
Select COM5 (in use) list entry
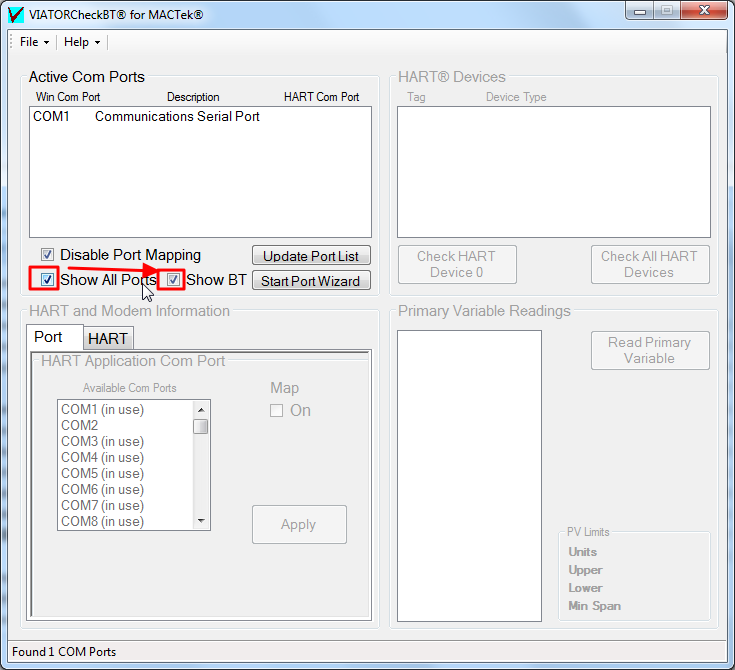click(x=125, y=473)
